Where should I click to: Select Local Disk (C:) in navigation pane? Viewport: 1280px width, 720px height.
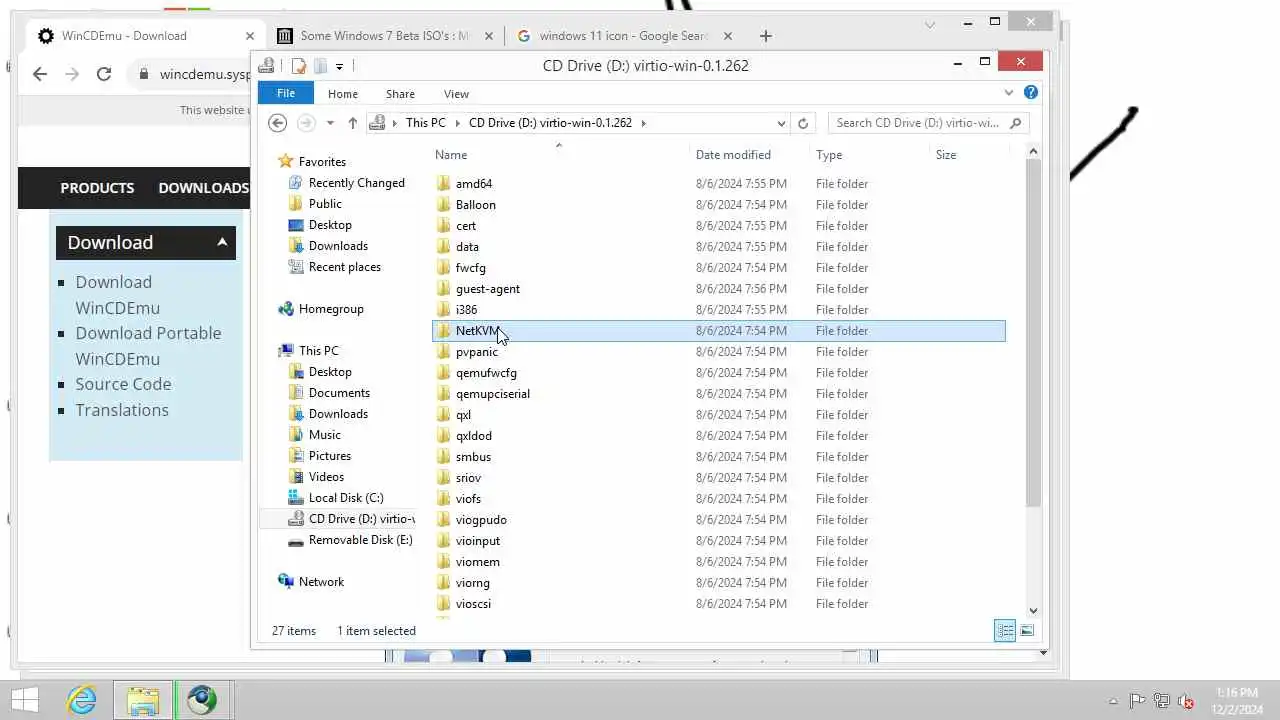coord(346,498)
